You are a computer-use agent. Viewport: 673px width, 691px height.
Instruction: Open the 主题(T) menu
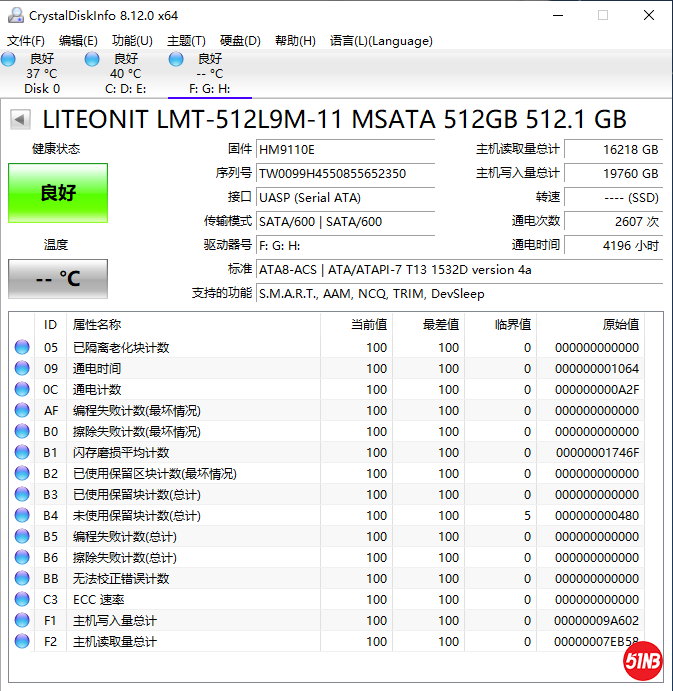point(186,41)
